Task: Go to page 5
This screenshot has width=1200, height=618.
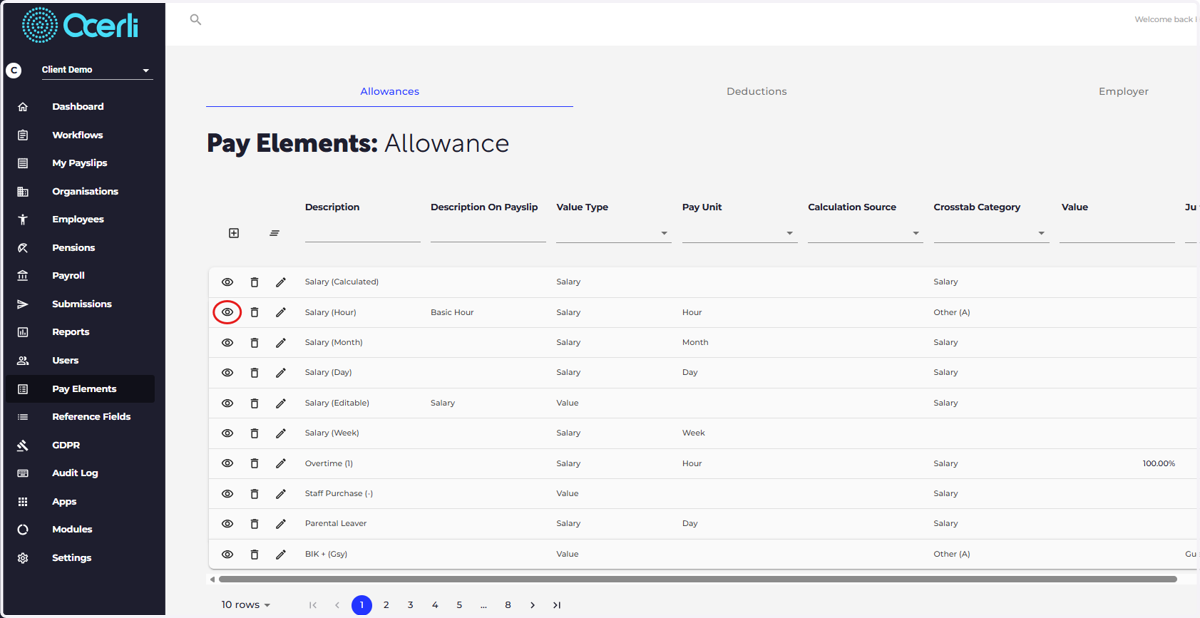Action: [459, 605]
